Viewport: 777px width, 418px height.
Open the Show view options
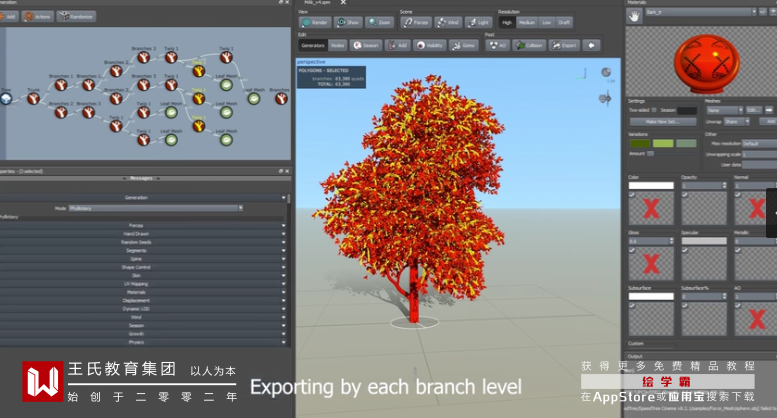tap(348, 22)
